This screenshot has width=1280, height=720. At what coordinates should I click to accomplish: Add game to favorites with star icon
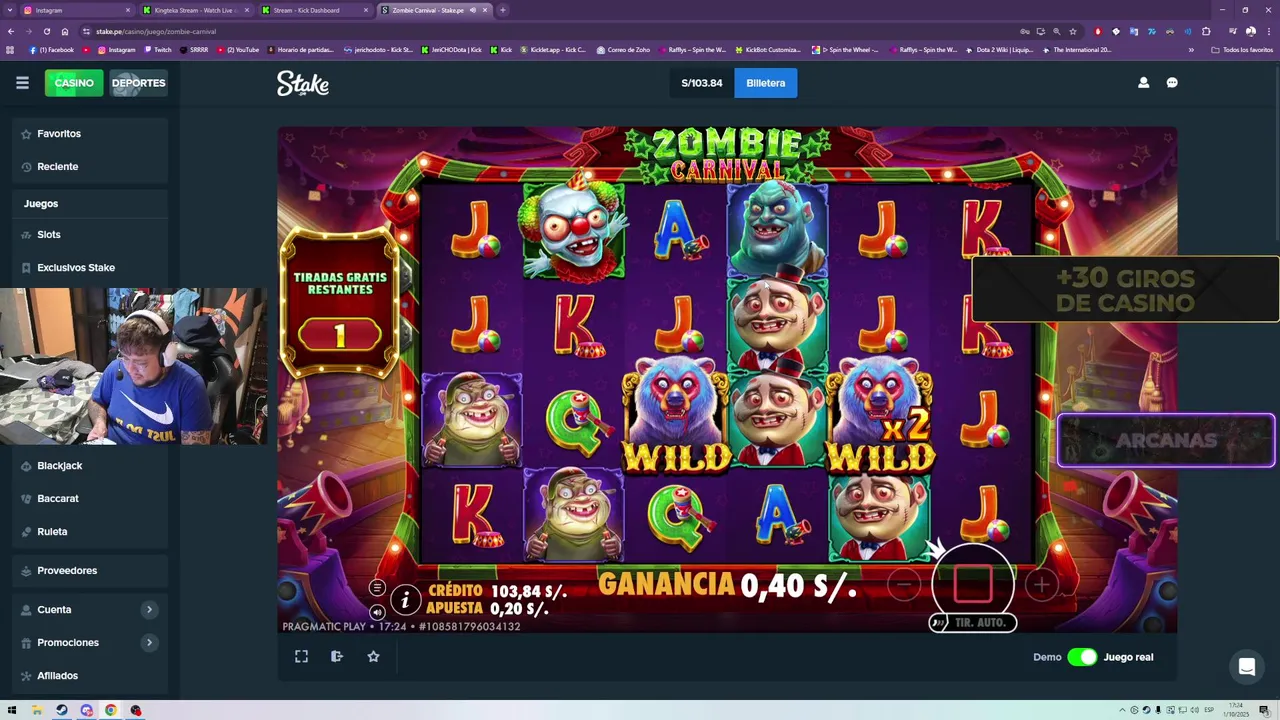pos(373,656)
